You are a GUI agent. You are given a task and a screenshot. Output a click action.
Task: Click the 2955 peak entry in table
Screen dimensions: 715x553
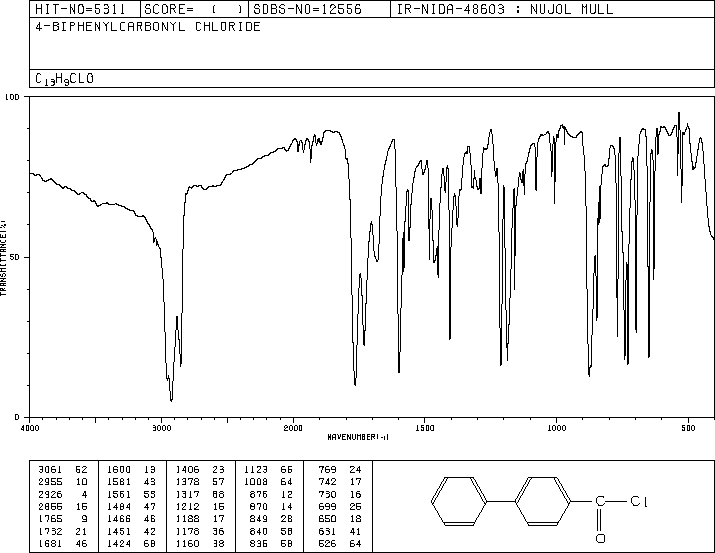click(63, 482)
